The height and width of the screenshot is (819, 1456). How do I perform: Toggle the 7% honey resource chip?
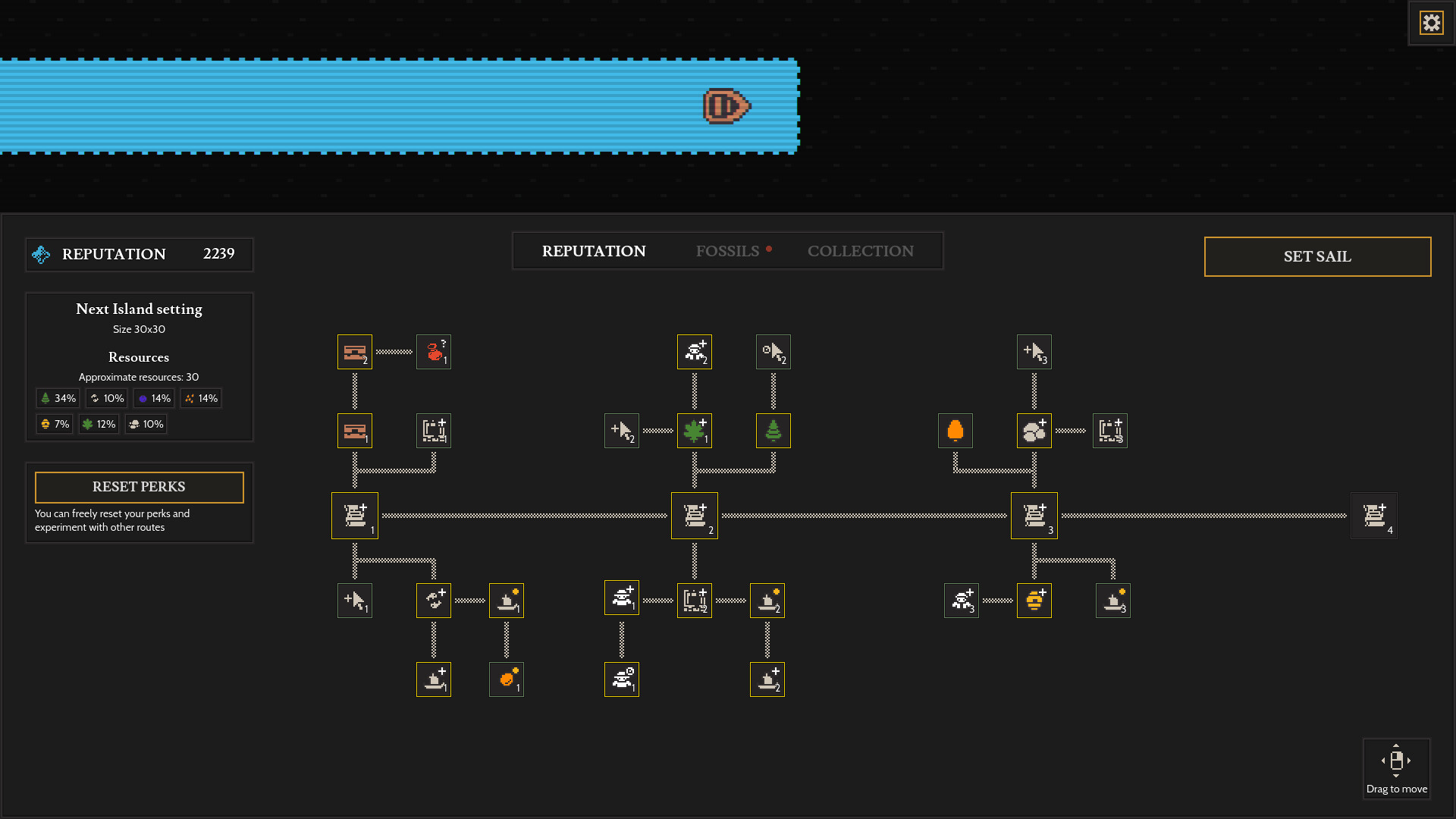(54, 424)
